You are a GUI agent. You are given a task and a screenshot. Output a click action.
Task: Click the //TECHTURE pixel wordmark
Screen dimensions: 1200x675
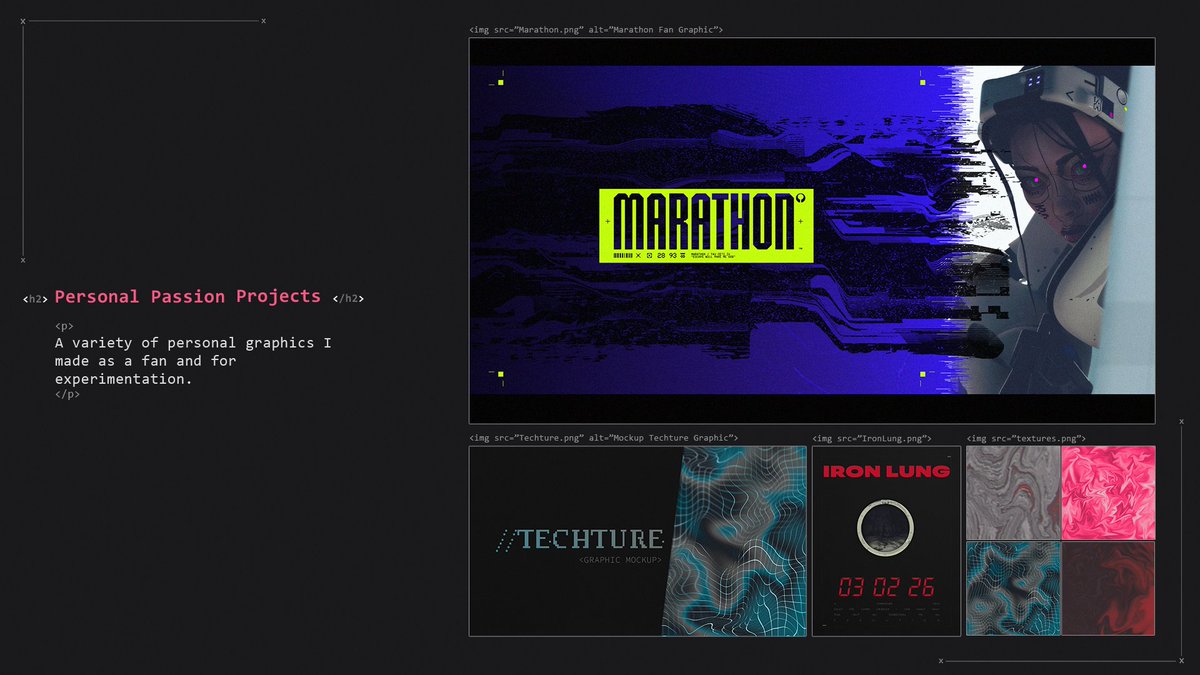pyautogui.click(x=580, y=540)
